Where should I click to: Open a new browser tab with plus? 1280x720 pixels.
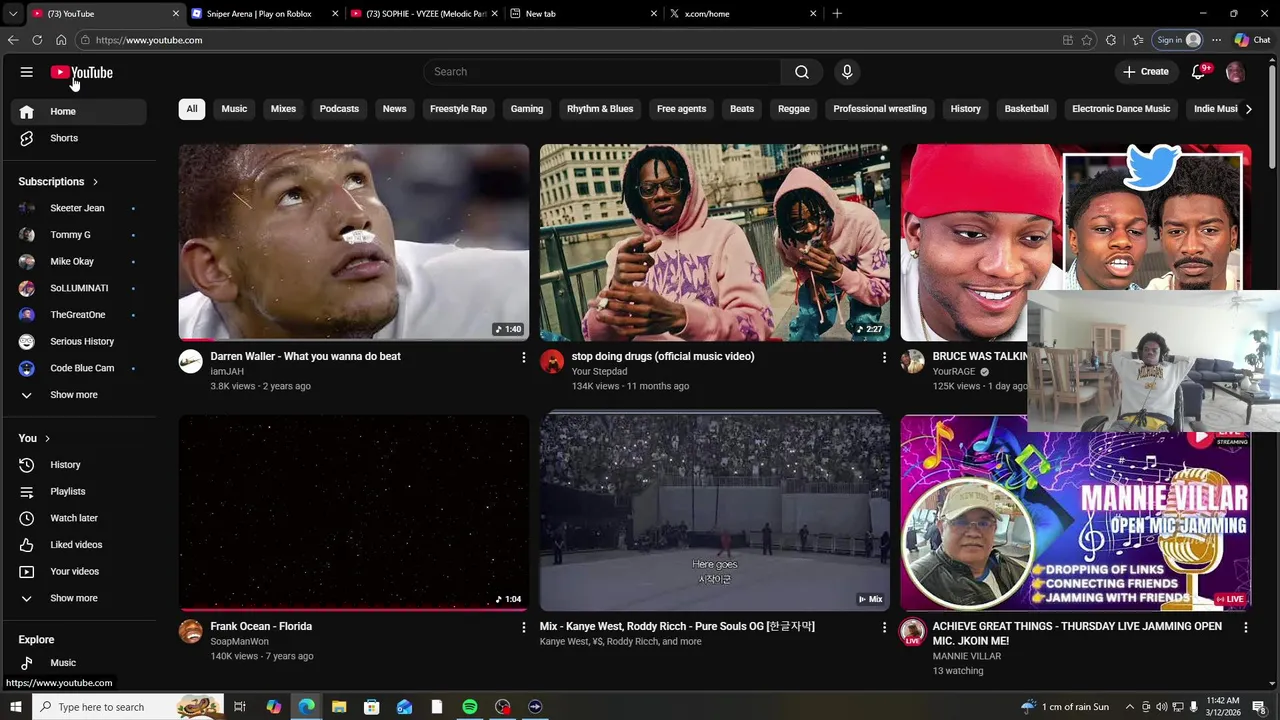point(837,14)
